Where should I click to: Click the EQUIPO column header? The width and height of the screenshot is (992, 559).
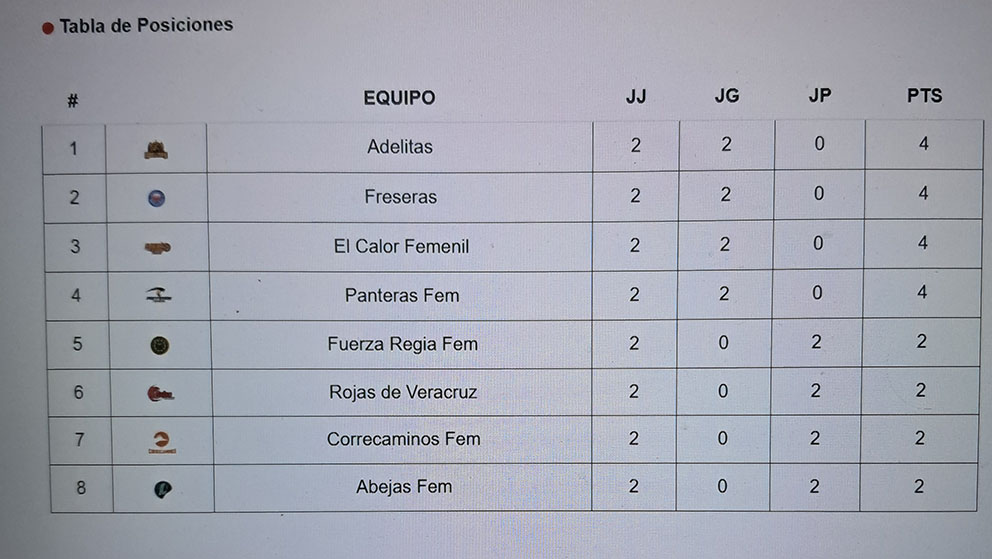(399, 98)
